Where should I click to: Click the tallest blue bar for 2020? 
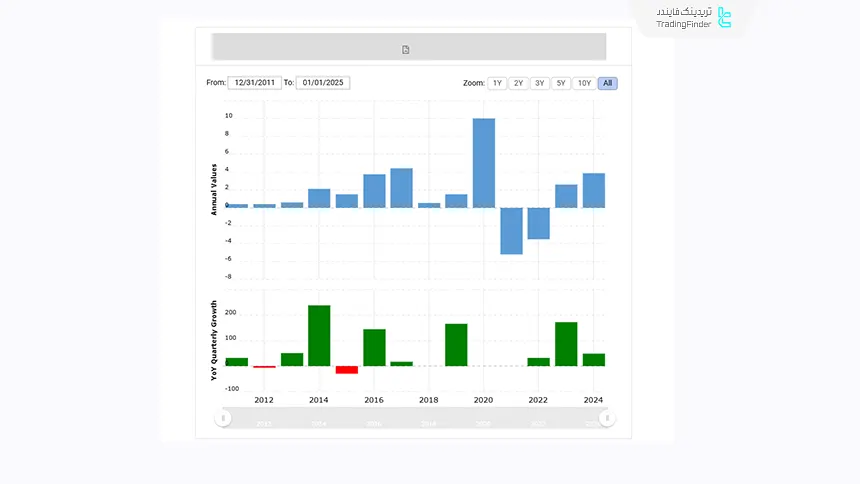pyautogui.click(x=484, y=163)
